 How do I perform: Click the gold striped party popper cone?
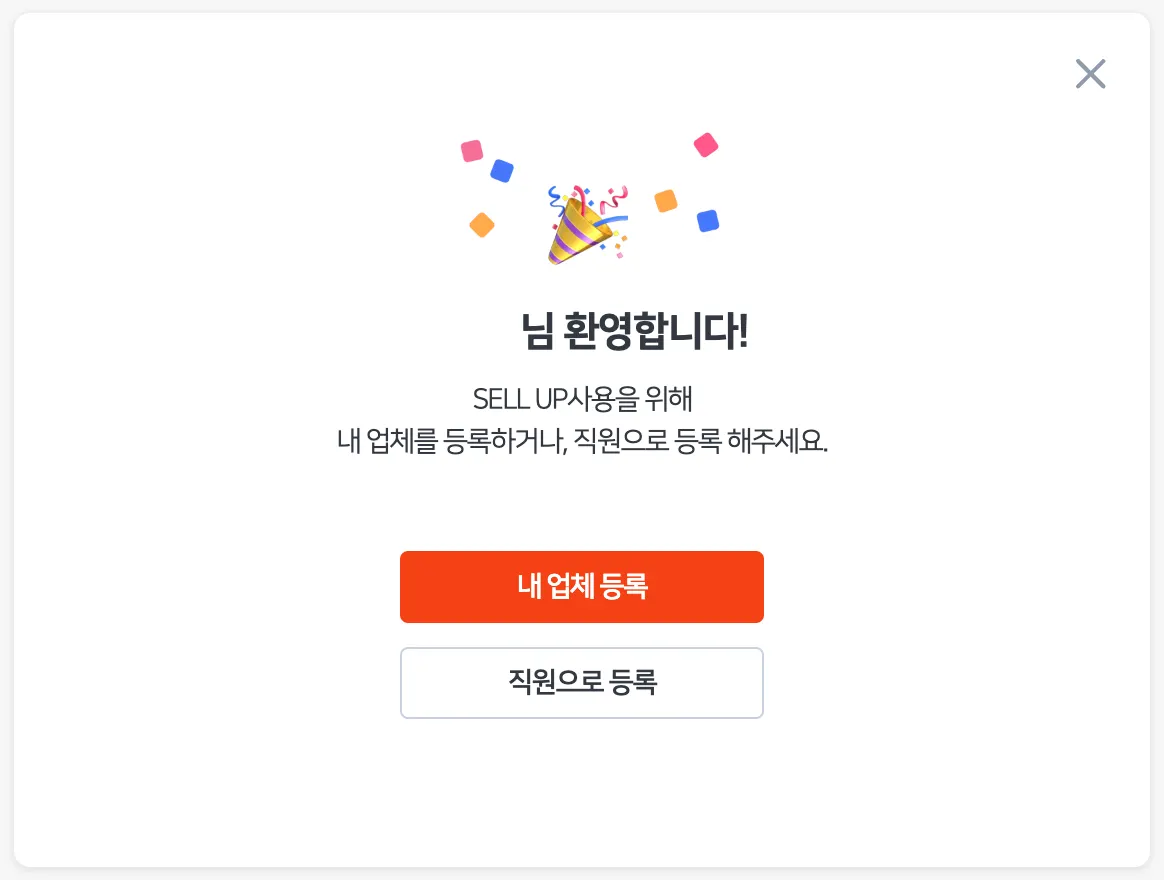tap(574, 233)
